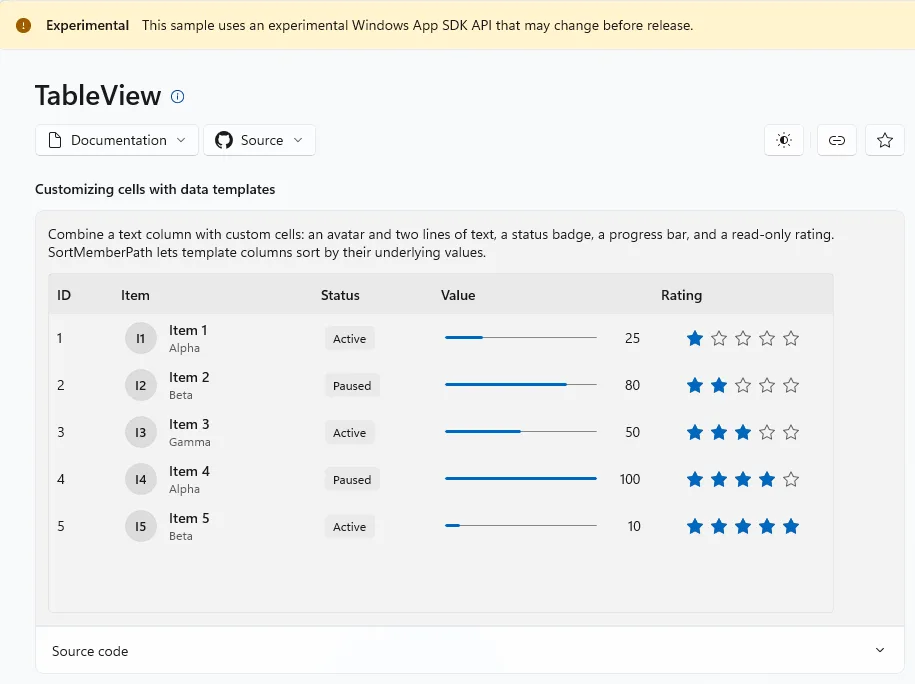Click the fourth star in Item 4 rating
Screen dimensions: 915x684
coord(767,479)
